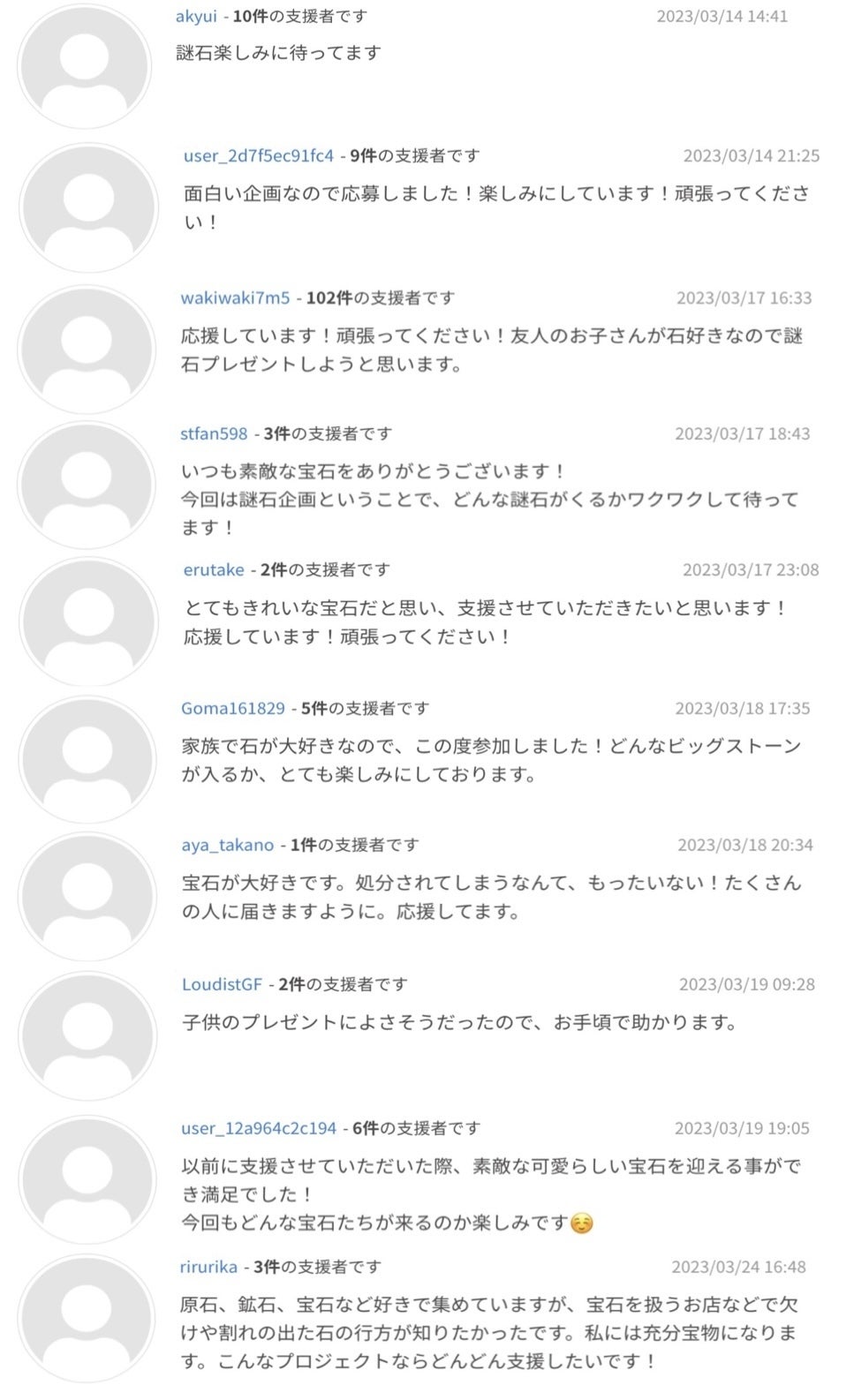Open aya_takano username link
This screenshot has height=1400, width=854.
point(228,846)
